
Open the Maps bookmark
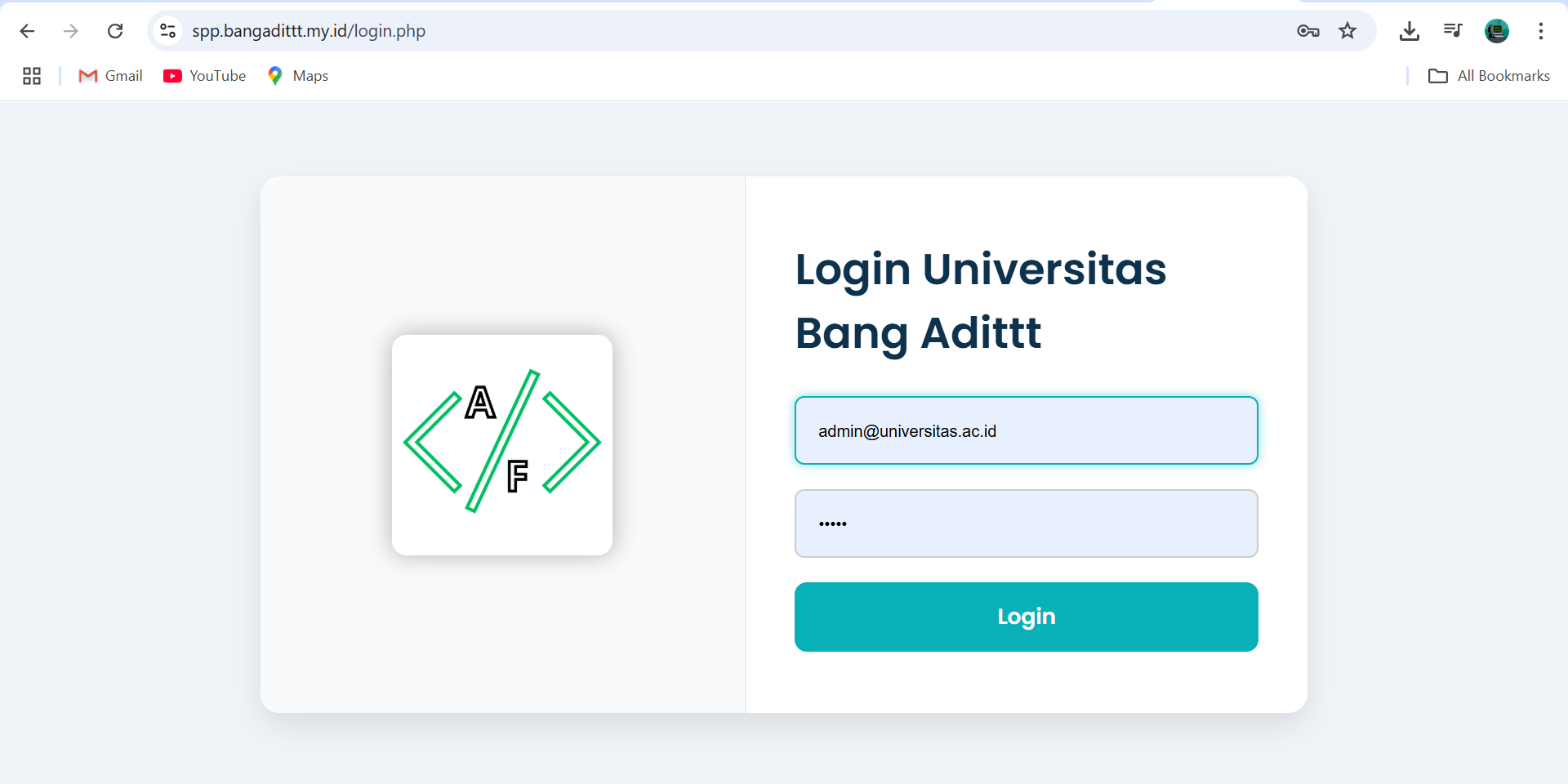pos(298,76)
